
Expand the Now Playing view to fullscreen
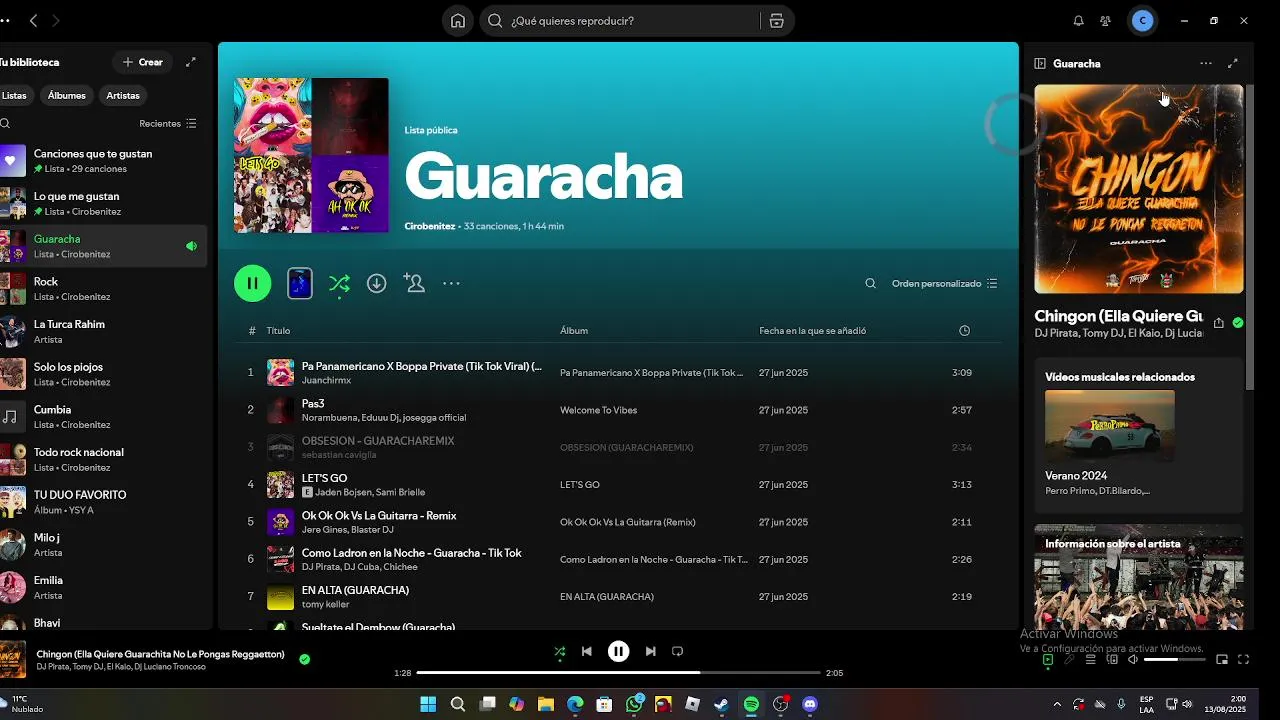[x=1233, y=63]
